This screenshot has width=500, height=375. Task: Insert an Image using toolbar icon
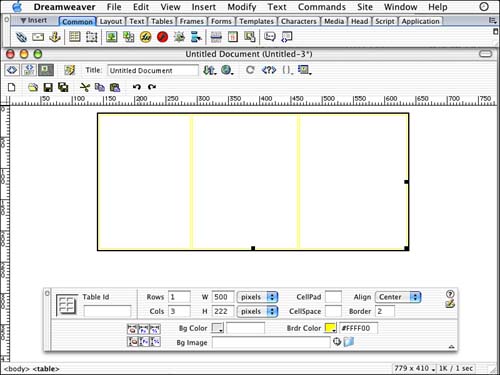point(112,37)
